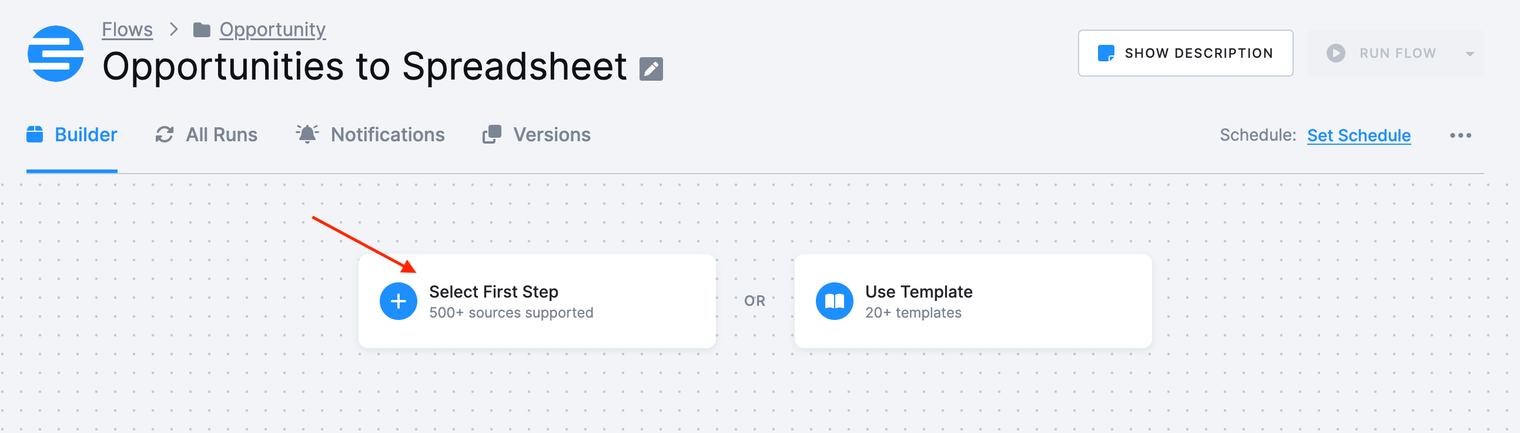Click the book icon on Use Template card
The width and height of the screenshot is (1520, 433).
coord(834,301)
